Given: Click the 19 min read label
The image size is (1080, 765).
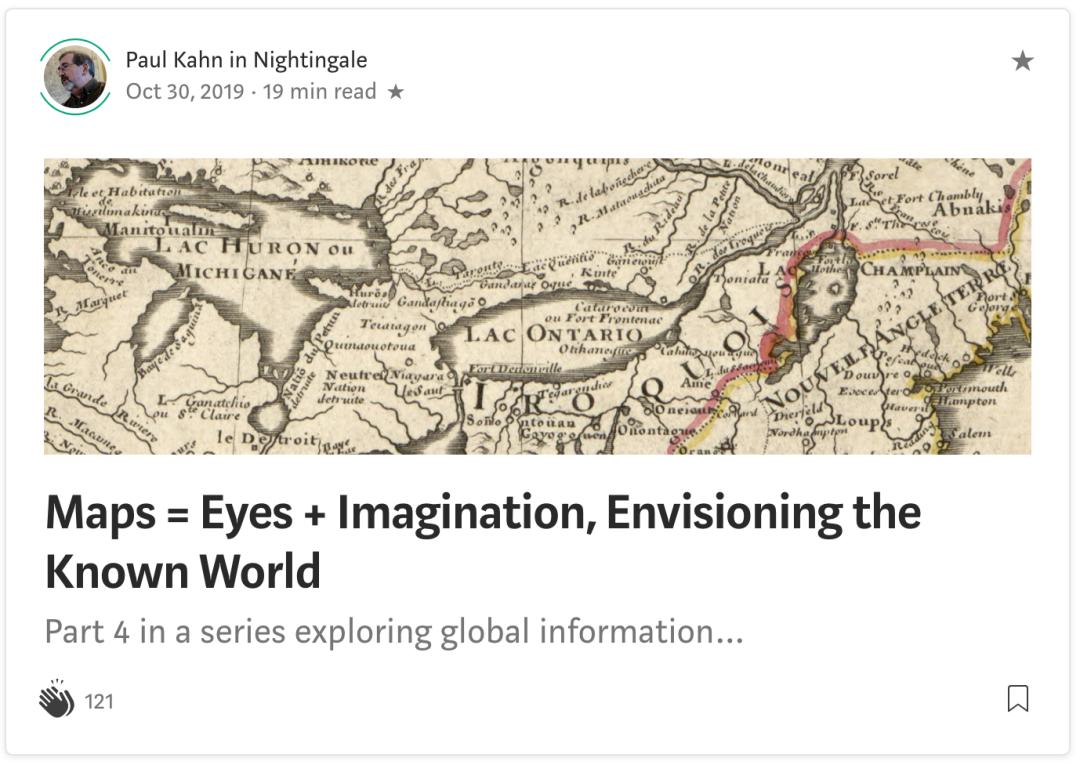Looking at the screenshot, I should [x=320, y=92].
